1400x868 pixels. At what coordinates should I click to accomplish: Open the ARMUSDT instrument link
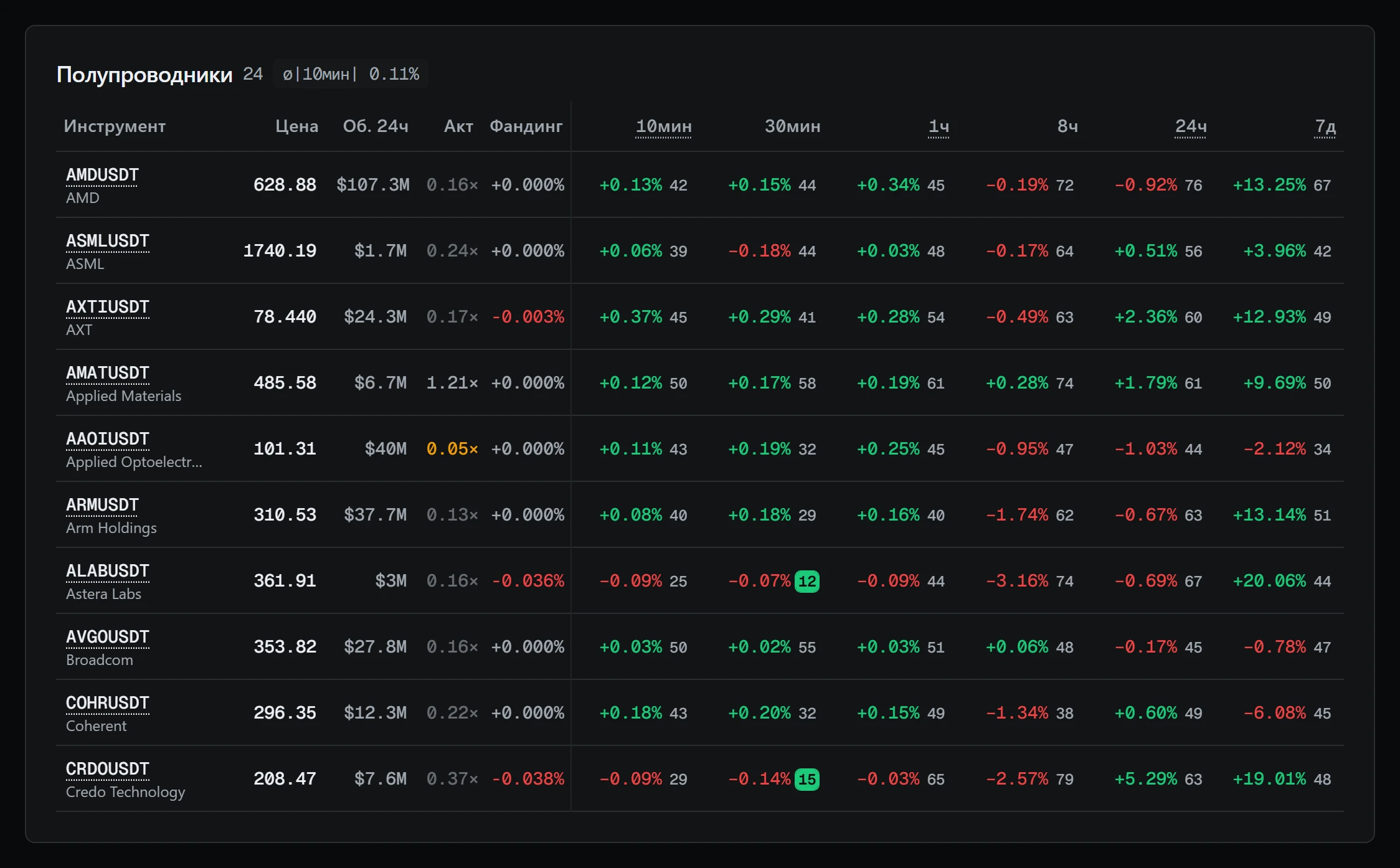pos(102,505)
